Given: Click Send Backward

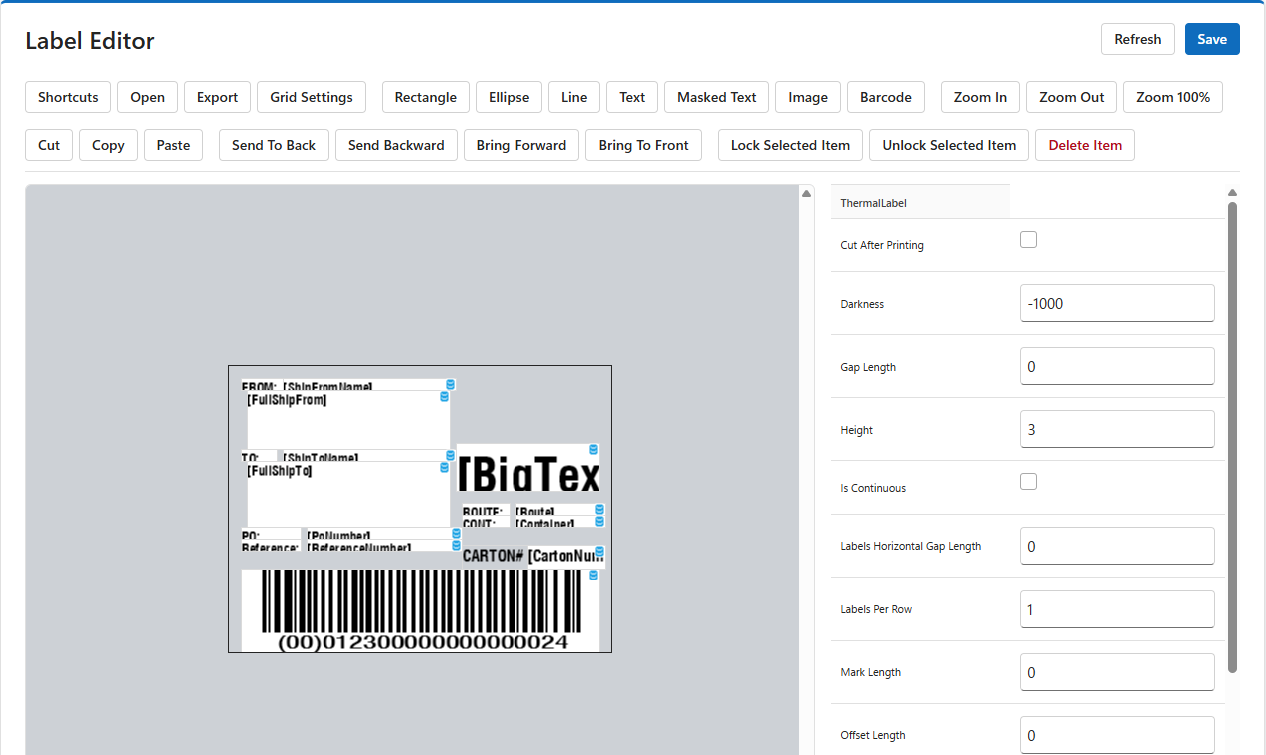Looking at the screenshot, I should pyautogui.click(x=396, y=145).
